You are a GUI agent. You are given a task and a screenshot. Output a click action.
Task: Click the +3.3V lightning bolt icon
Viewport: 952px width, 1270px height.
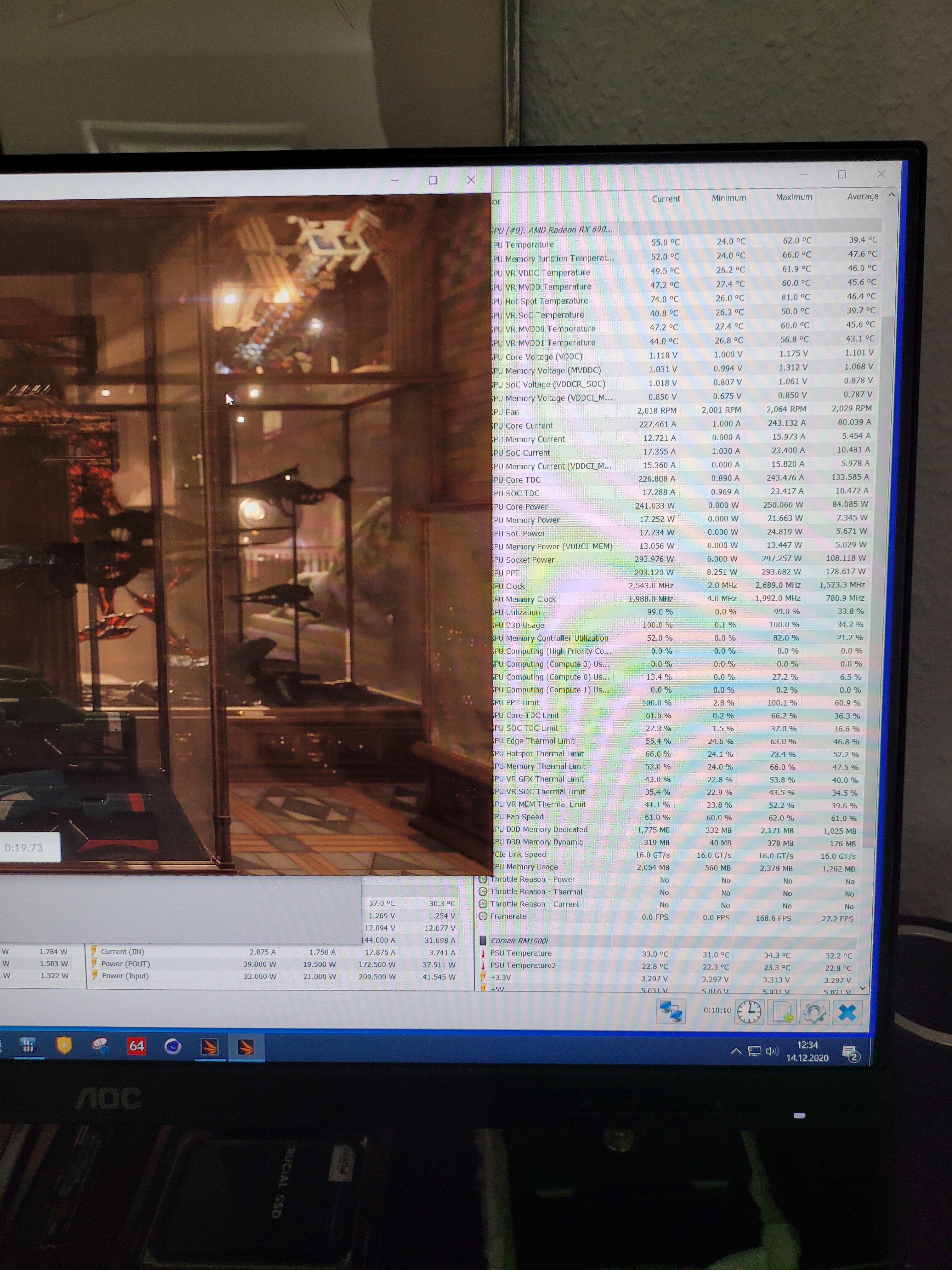(x=483, y=977)
